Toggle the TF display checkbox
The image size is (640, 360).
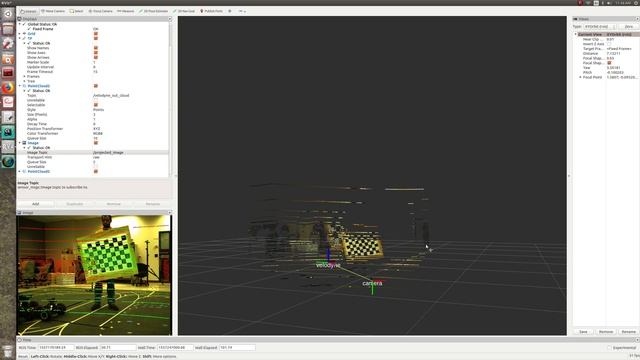point(96,38)
